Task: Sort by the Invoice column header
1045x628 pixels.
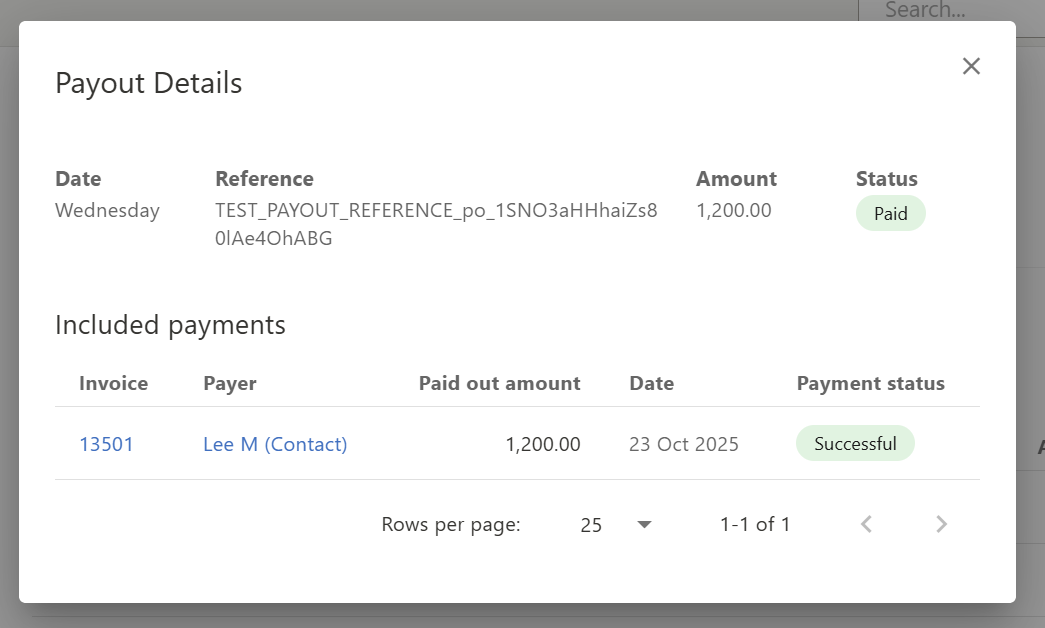Action: tap(113, 383)
